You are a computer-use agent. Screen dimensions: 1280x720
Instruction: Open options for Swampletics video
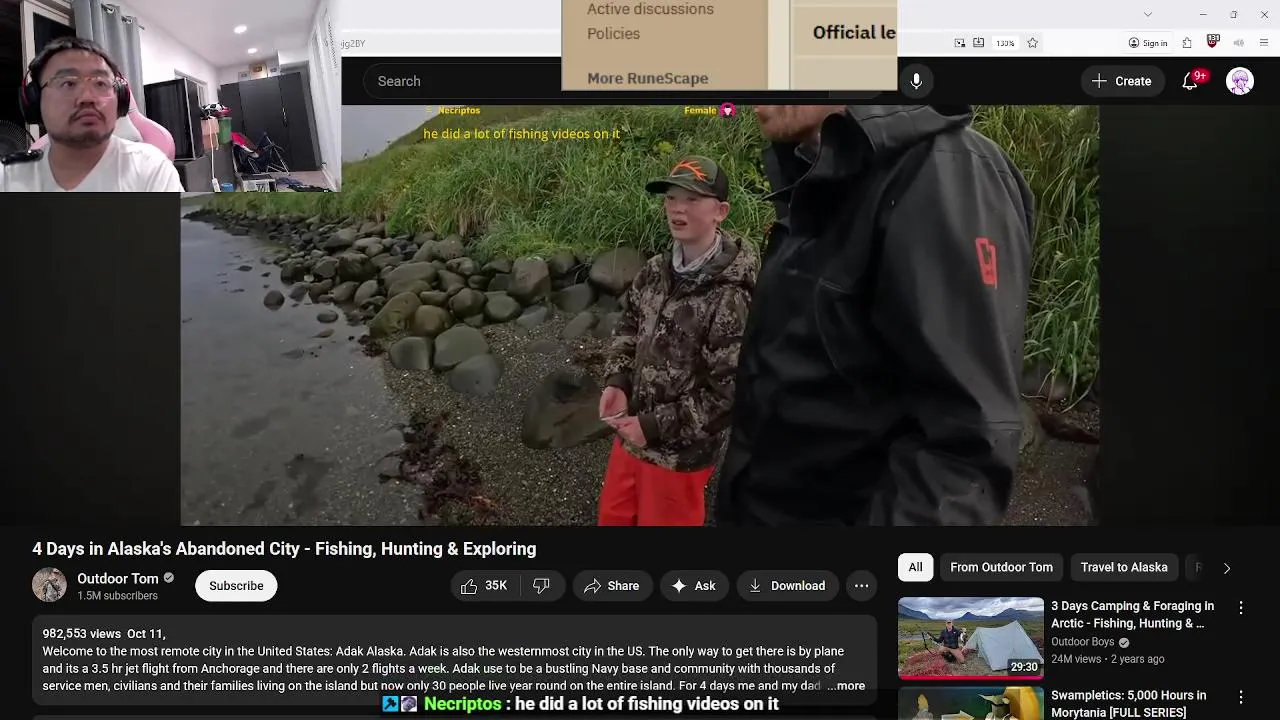(x=1241, y=697)
